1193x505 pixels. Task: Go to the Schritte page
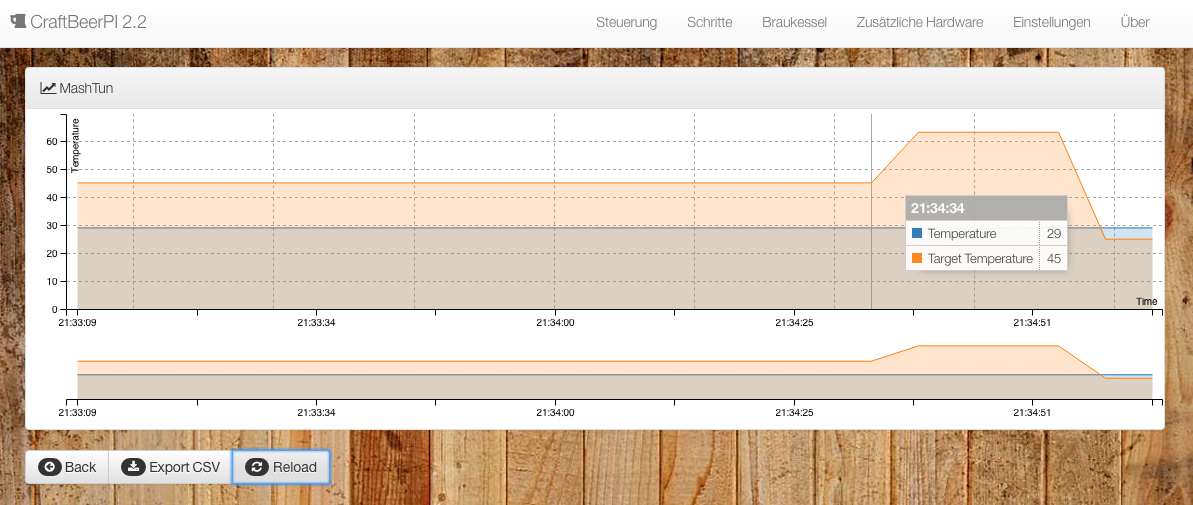pyautogui.click(x=709, y=22)
